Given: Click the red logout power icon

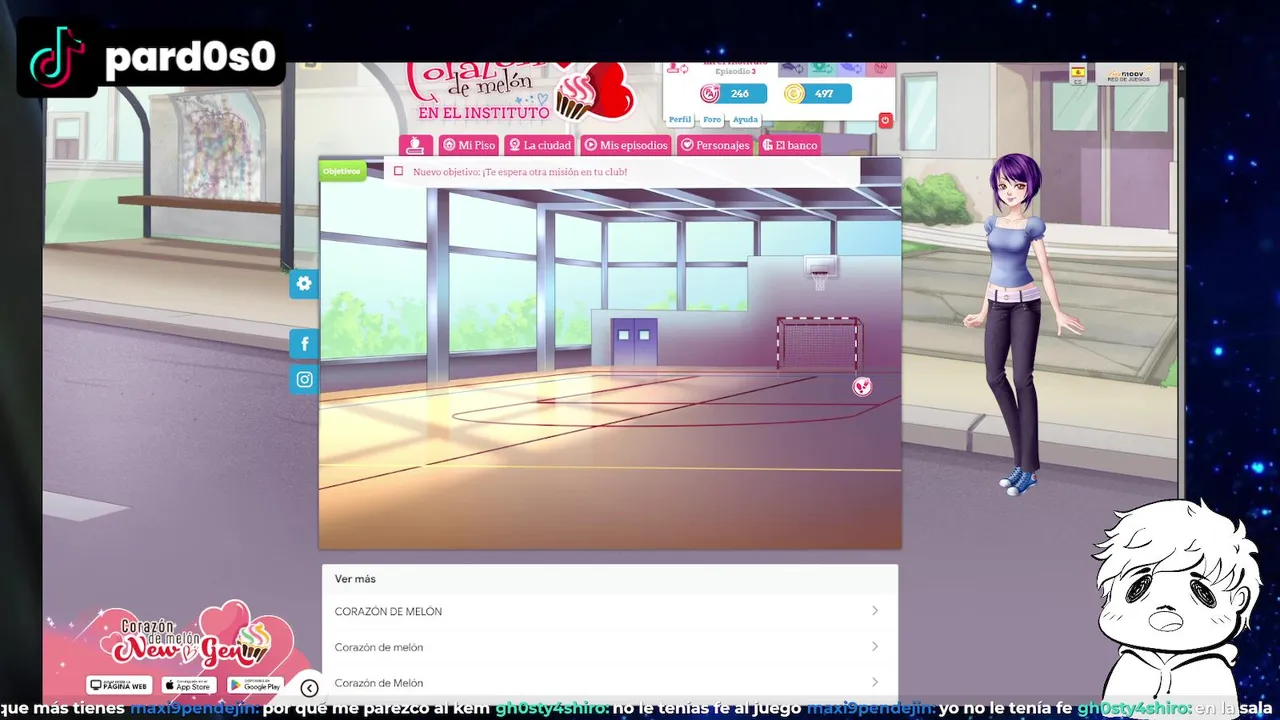Looking at the screenshot, I should (x=885, y=120).
